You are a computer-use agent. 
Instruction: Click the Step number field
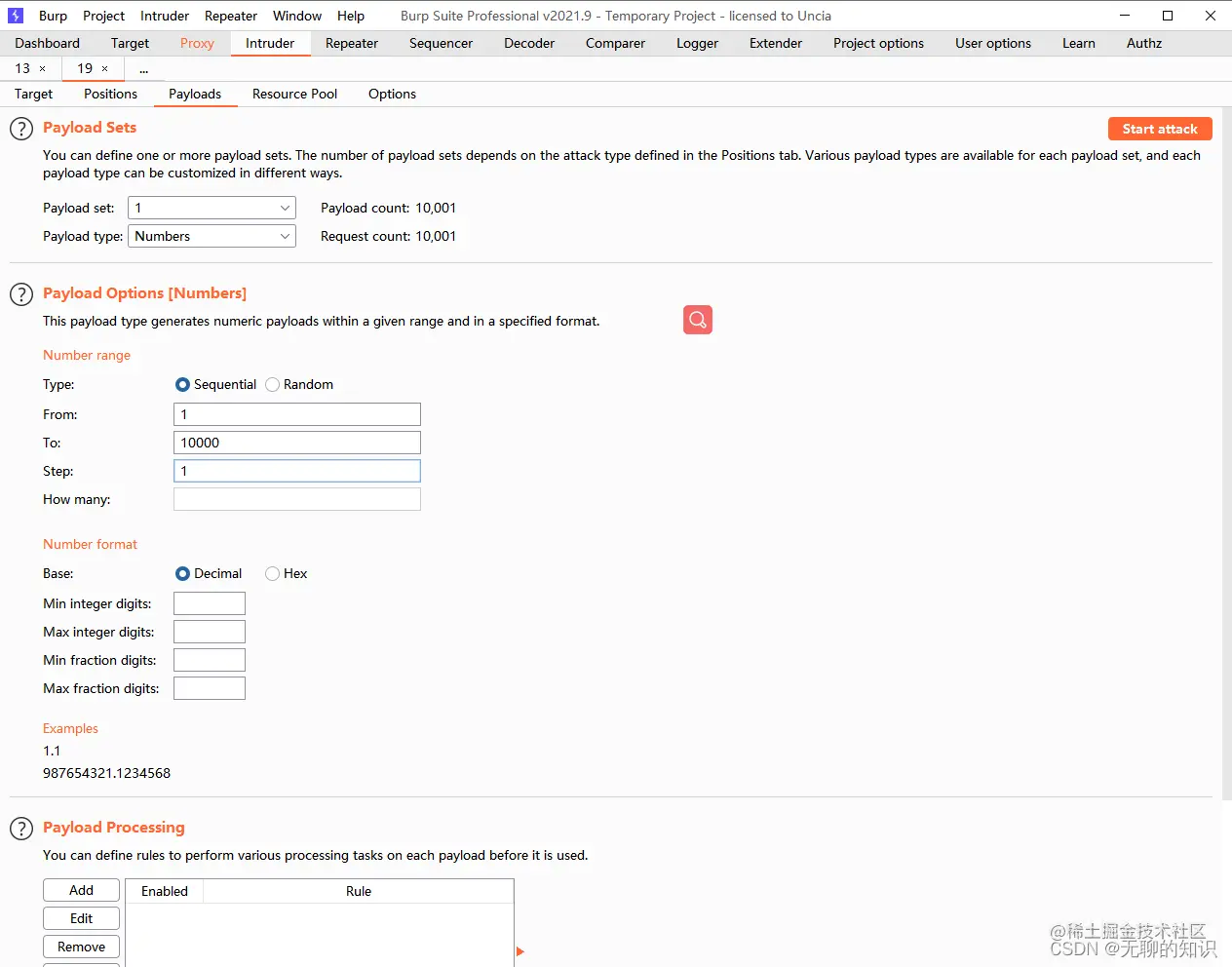coord(297,471)
